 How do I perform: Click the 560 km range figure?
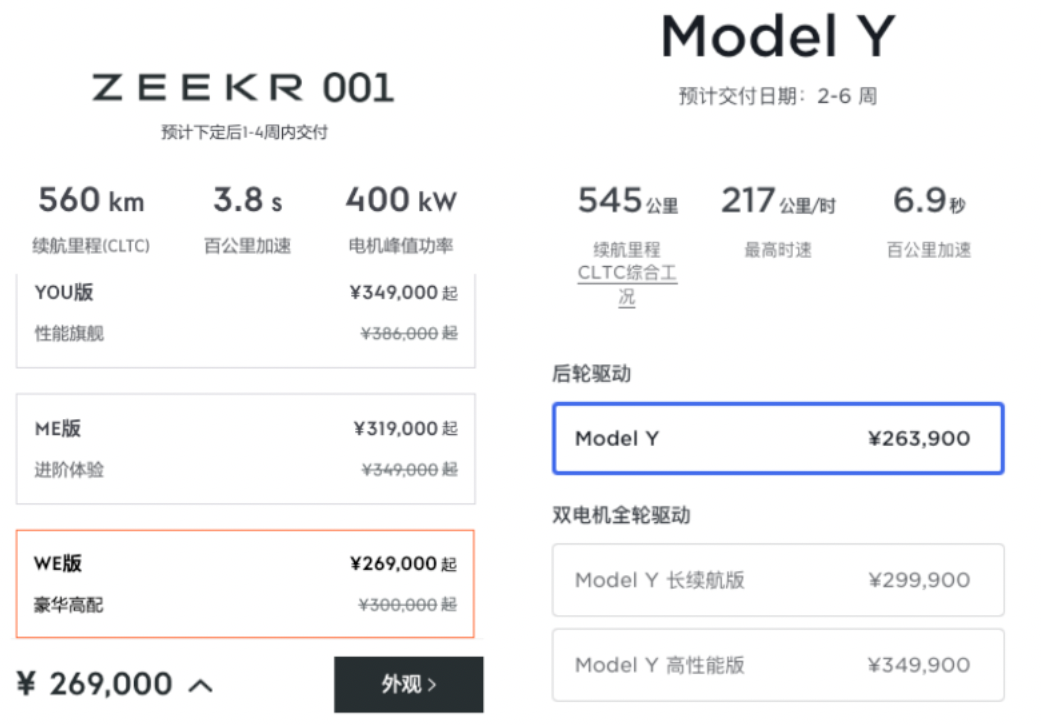91,201
